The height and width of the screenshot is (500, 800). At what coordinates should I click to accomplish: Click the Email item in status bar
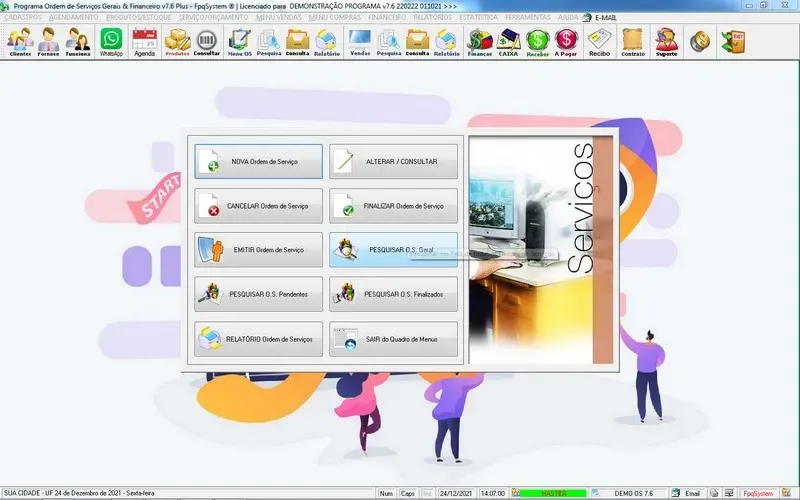pos(692,494)
